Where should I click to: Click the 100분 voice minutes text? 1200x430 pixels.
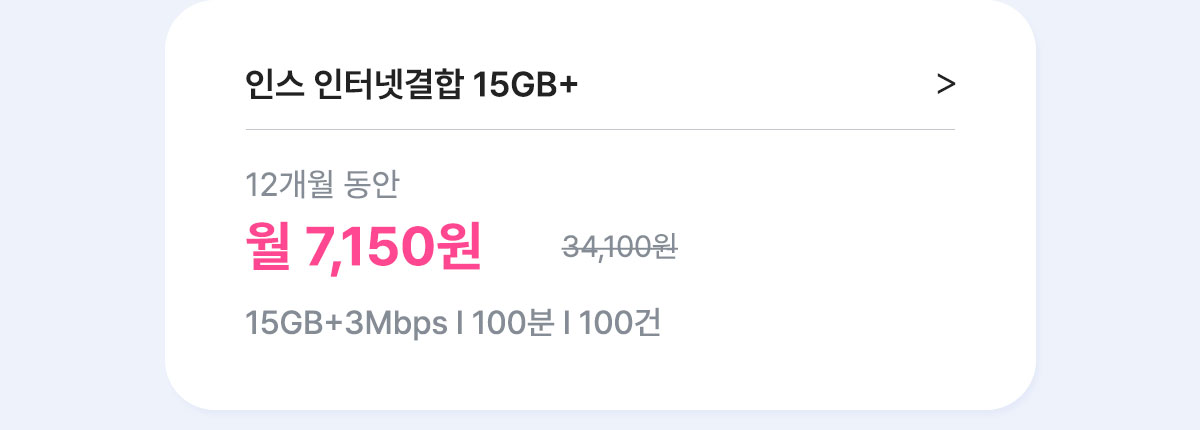coord(512,324)
